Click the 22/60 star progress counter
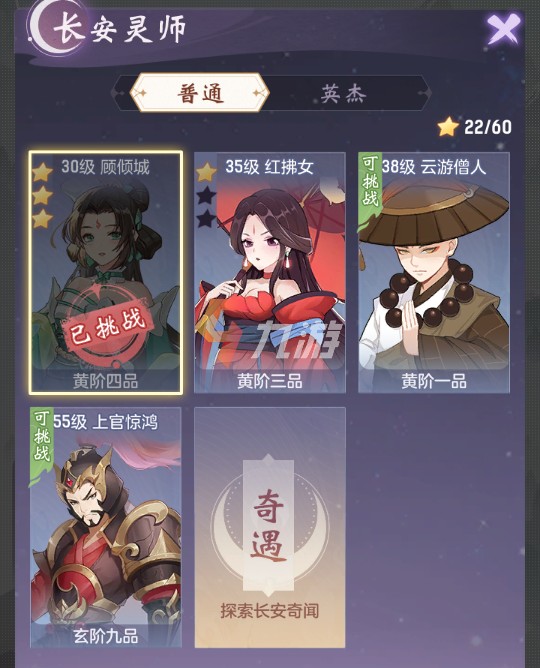 [x=488, y=127]
